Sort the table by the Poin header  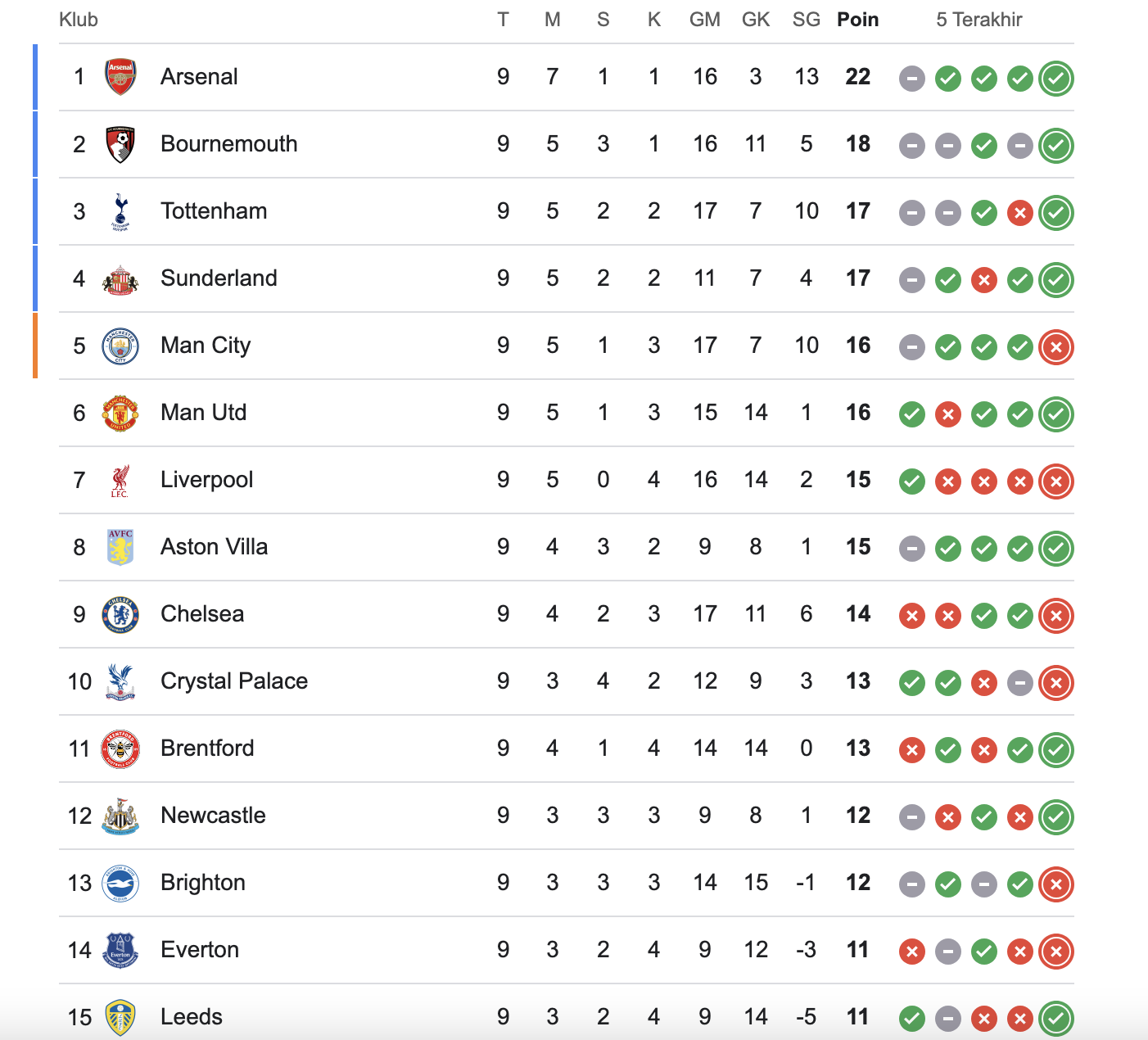(857, 19)
